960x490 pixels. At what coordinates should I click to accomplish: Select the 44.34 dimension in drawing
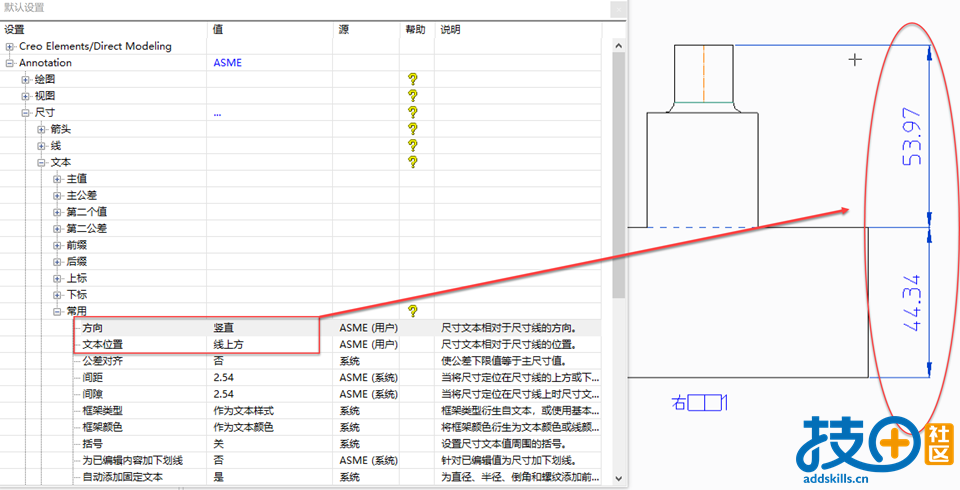coord(912,303)
